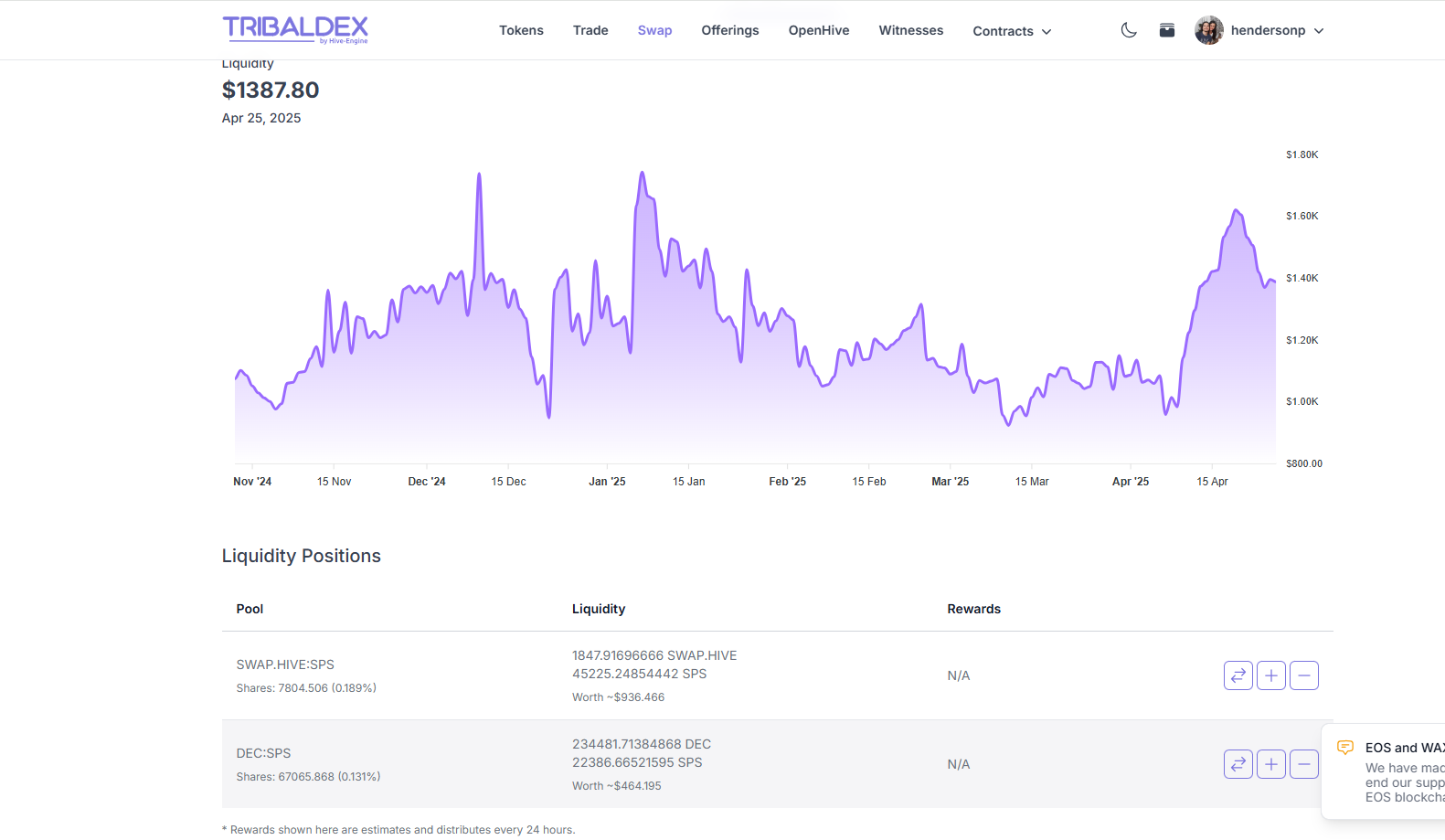Open the EOS and WAX notification message icon

pos(1345,748)
